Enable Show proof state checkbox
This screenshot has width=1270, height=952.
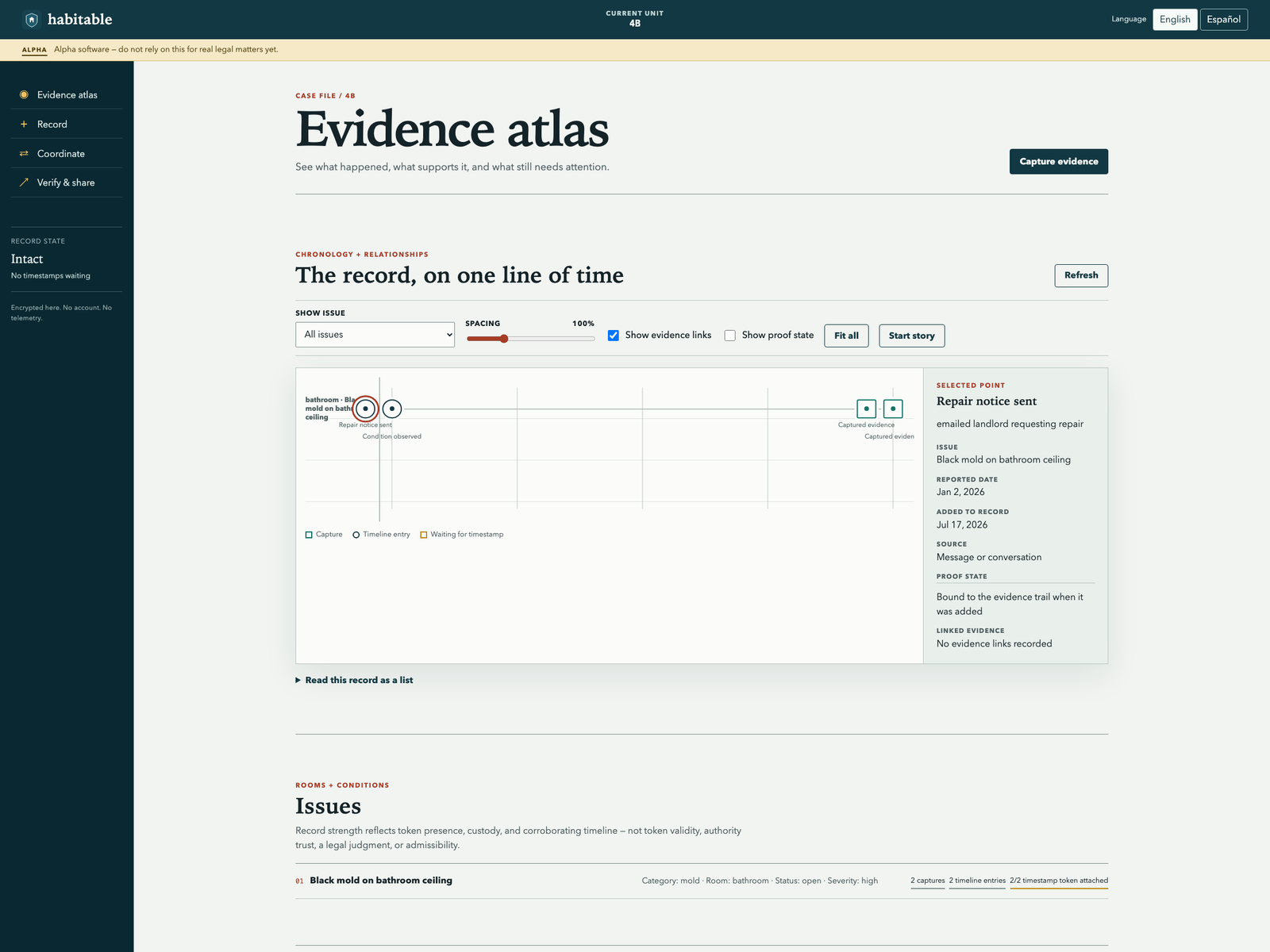pos(730,336)
